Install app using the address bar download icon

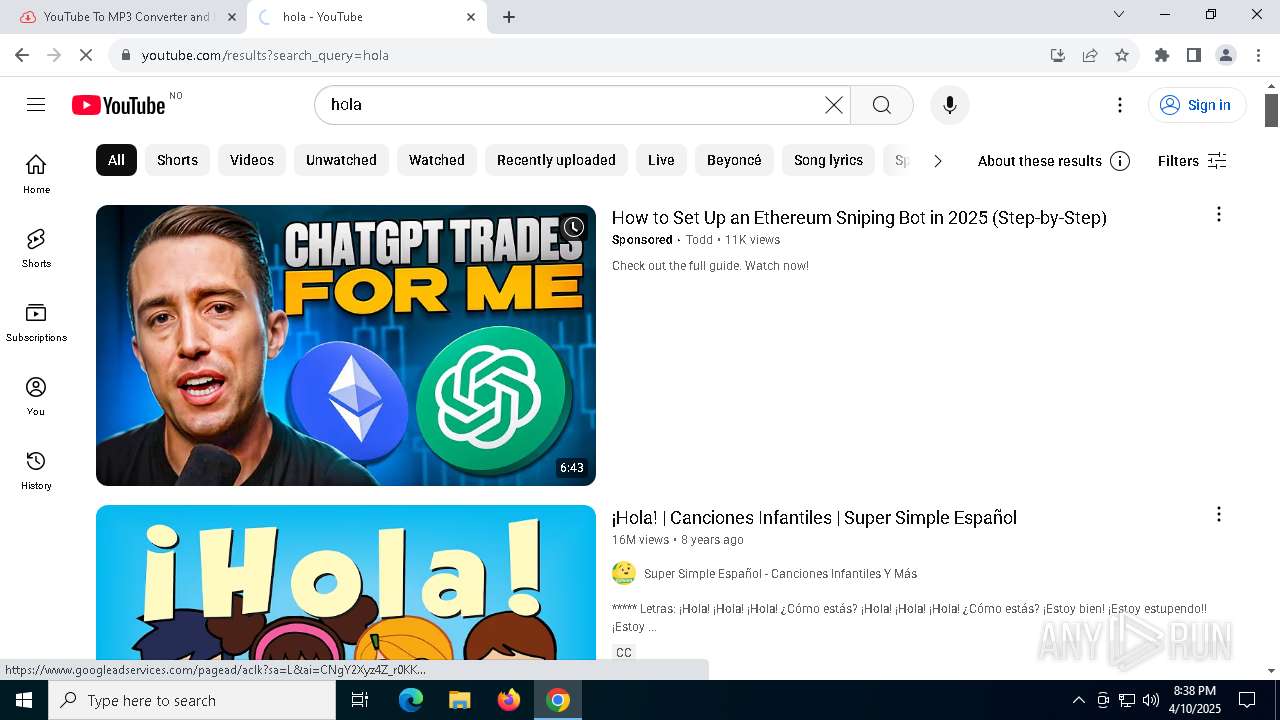pos(1058,55)
